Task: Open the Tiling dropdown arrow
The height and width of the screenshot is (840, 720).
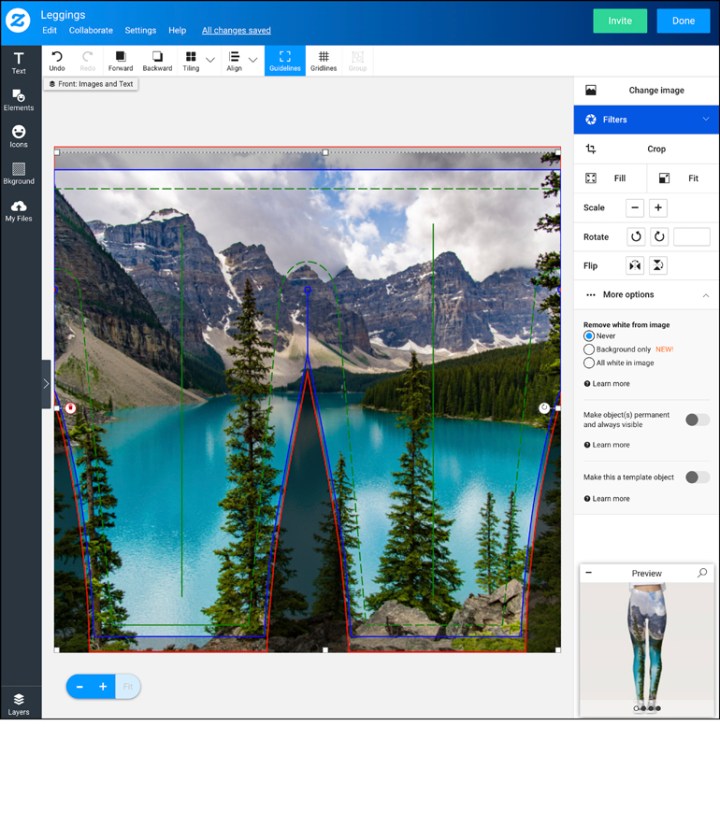Action: 210,60
